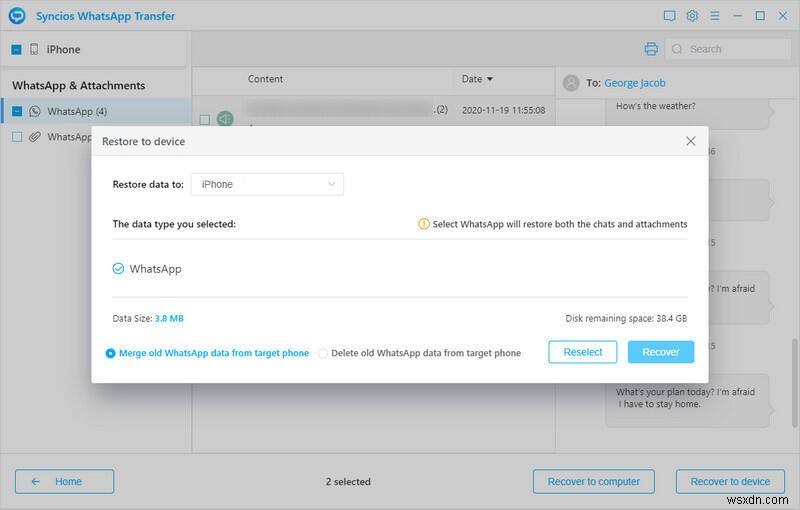Toggle WhatsApp data type checkmark in dialog
This screenshot has width=800, height=510.
click(118, 268)
